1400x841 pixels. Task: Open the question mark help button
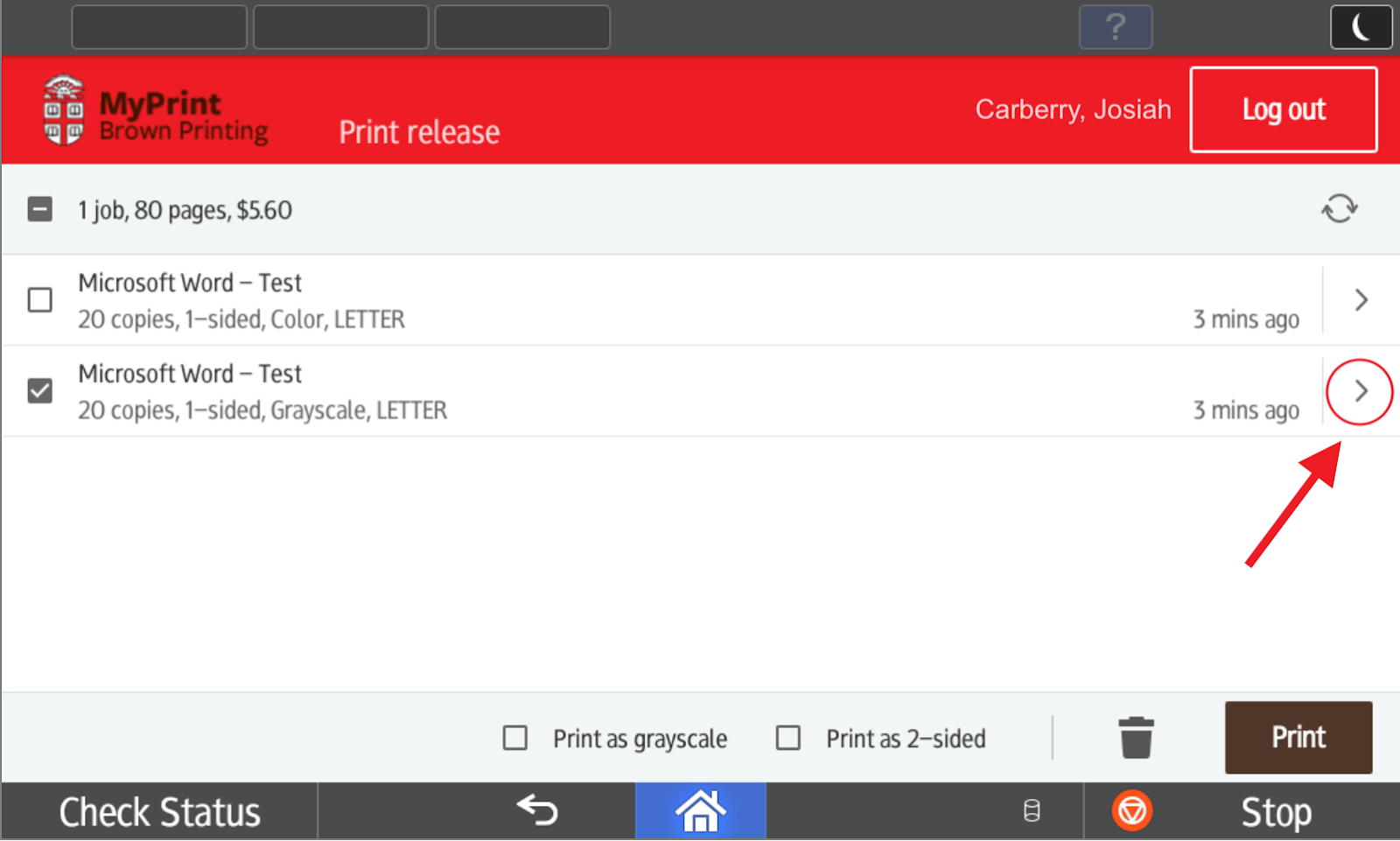click(1115, 27)
